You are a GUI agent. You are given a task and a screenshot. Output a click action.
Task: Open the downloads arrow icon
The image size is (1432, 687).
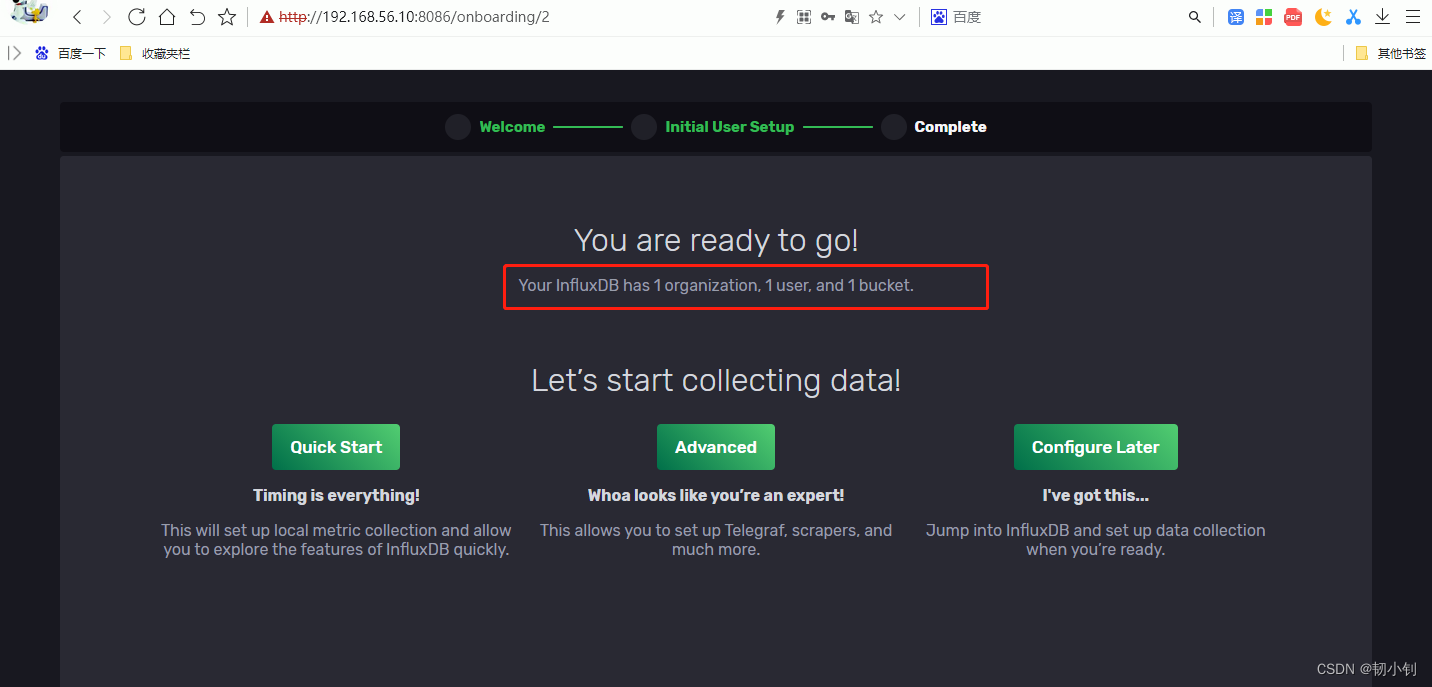point(1383,17)
